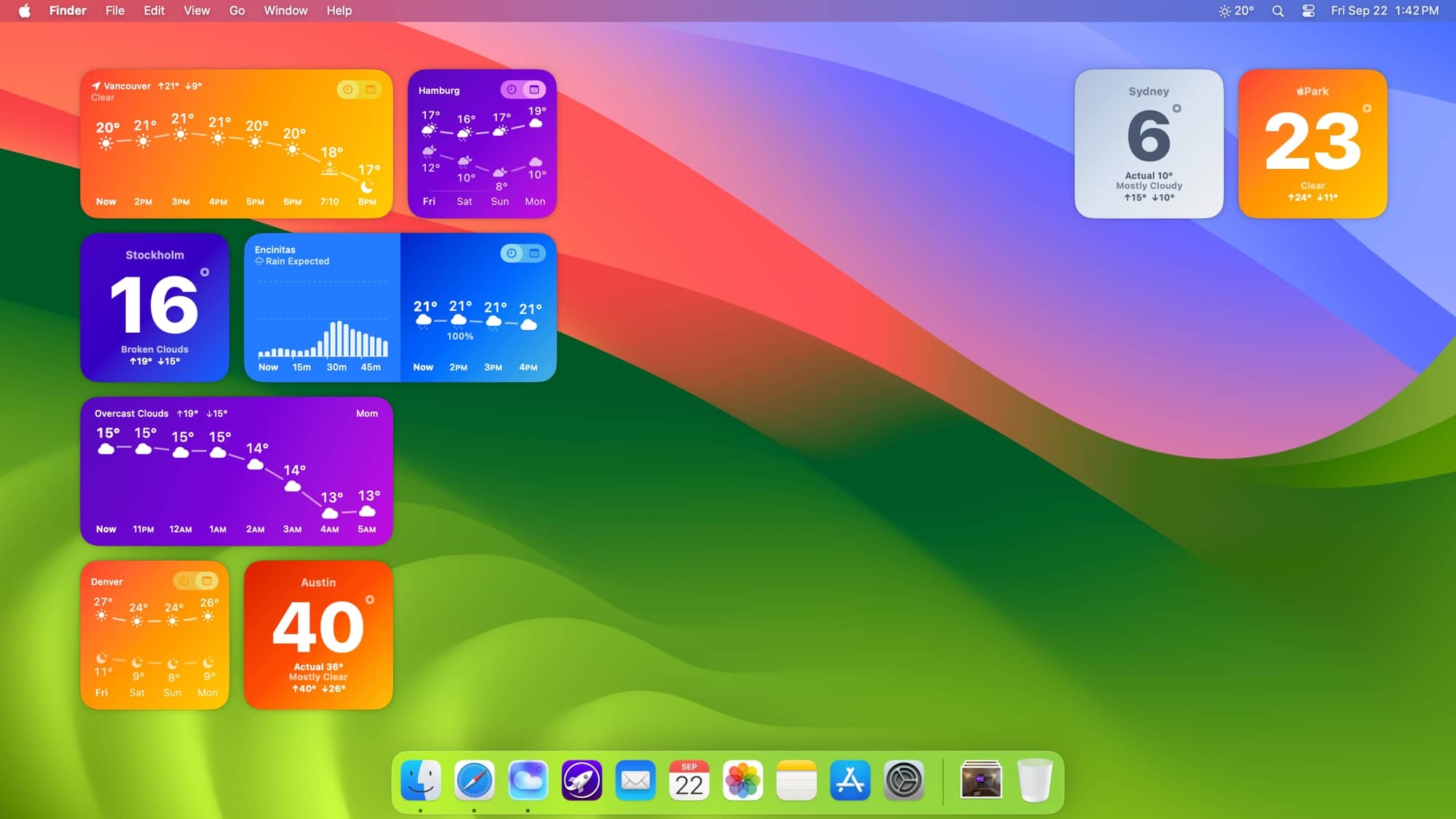Open the purple rocket app in the Dock
This screenshot has width=1456, height=819.
[582, 780]
